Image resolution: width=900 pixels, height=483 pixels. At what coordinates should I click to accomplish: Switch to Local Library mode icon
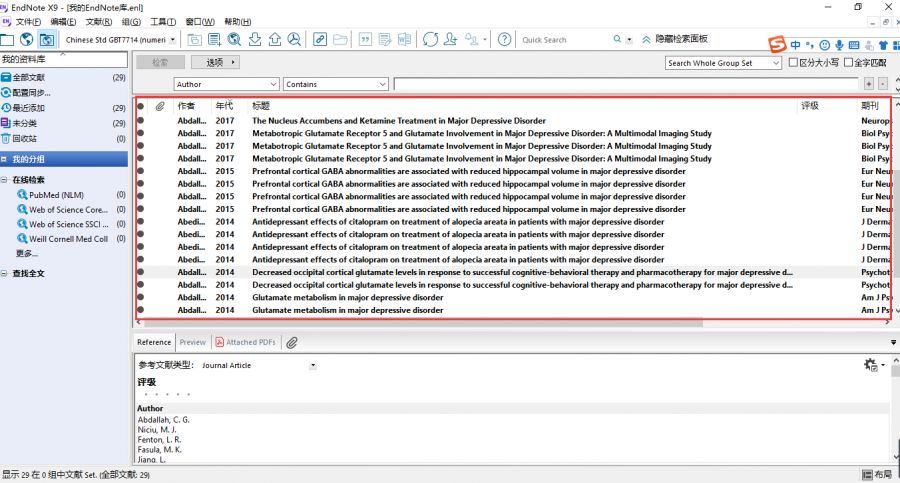click(6, 40)
